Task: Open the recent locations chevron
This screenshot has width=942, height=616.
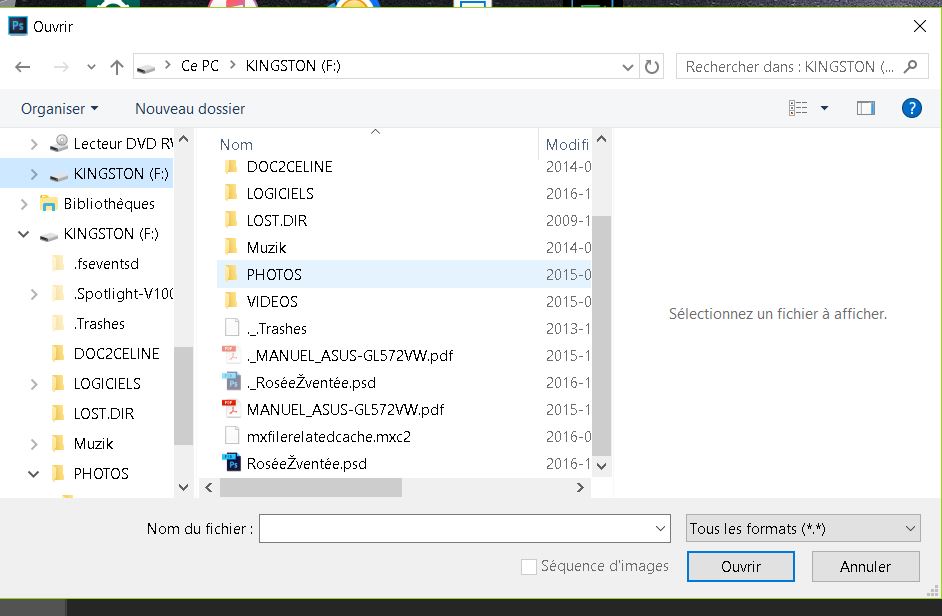Action: [x=91, y=67]
